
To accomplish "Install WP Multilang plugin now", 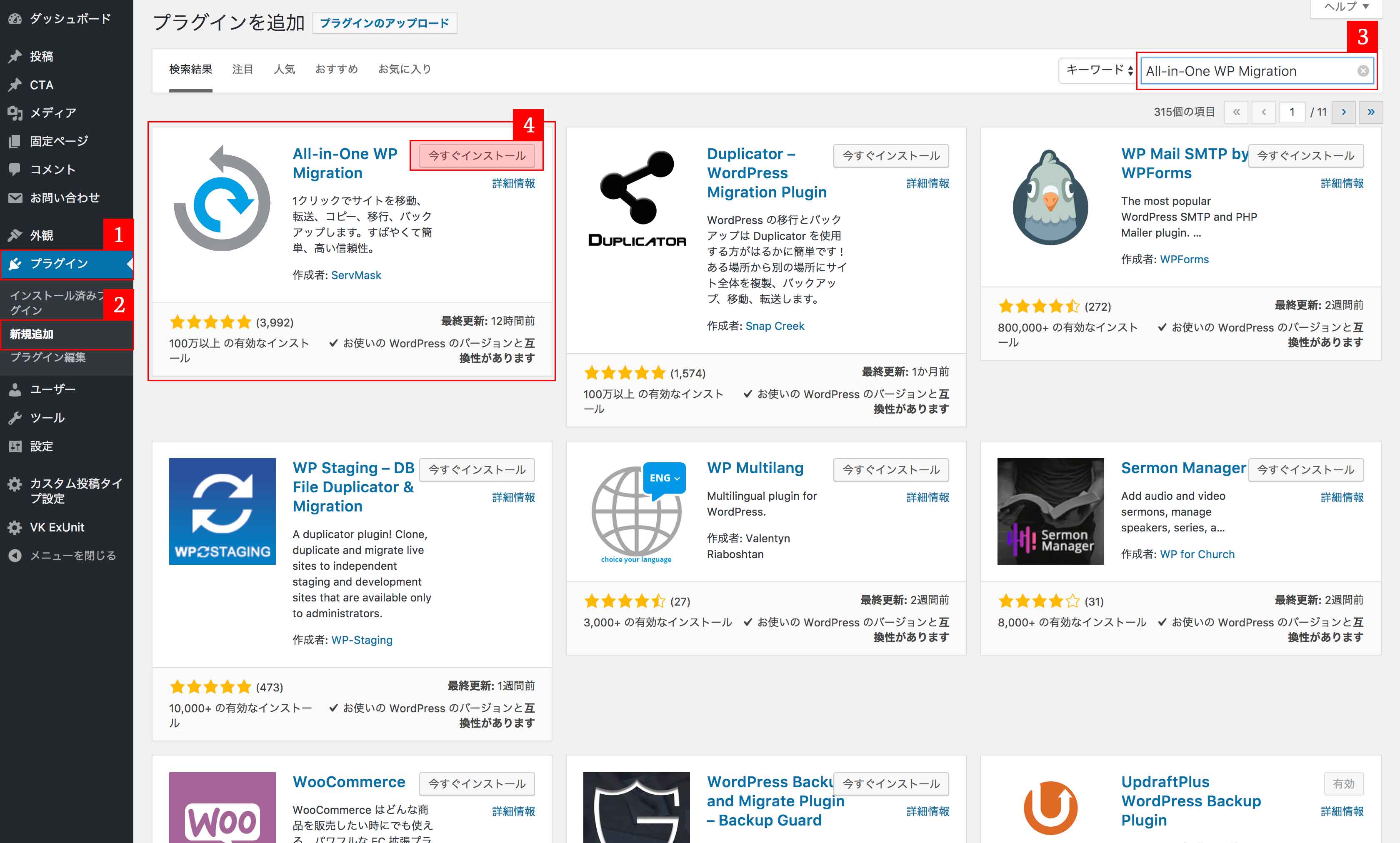I will (891, 470).
